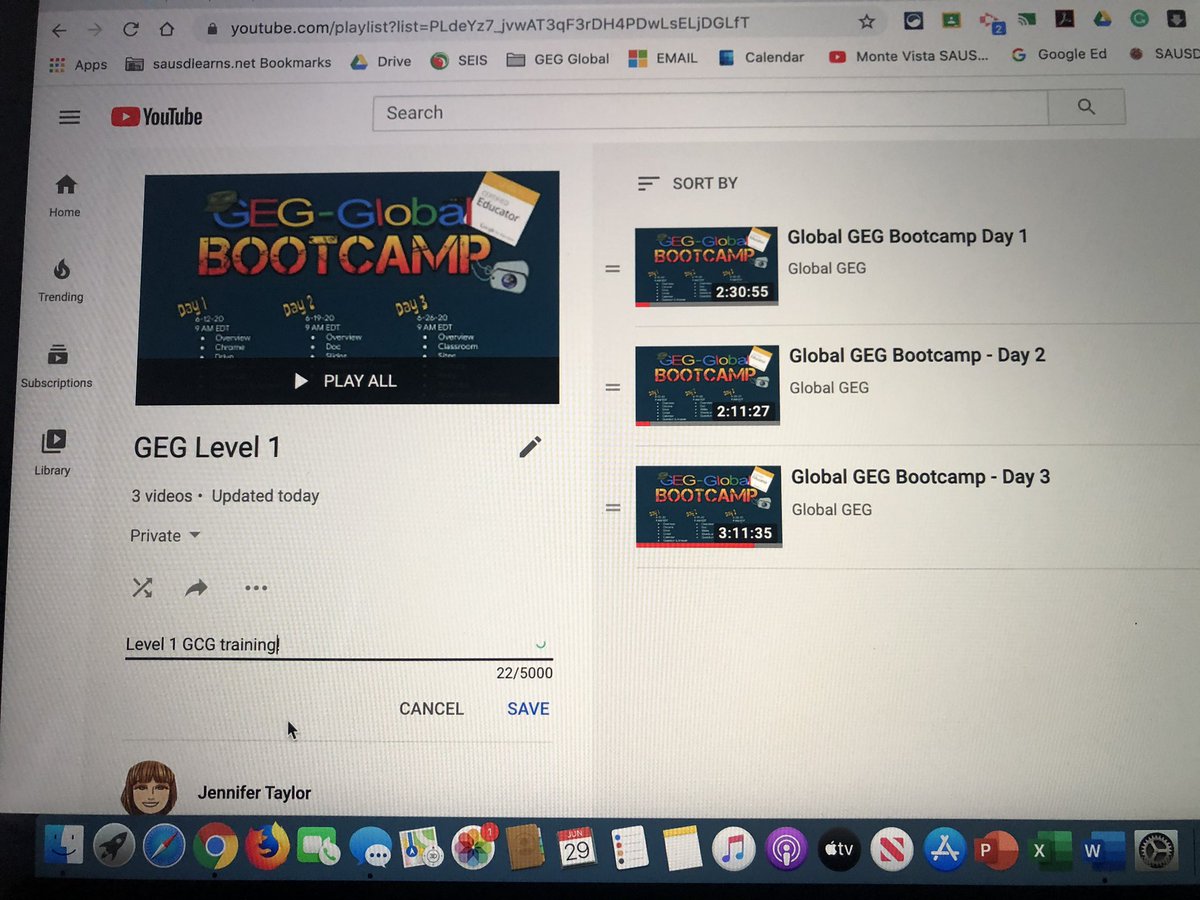
Task: Click the Google Drive extension icon
Action: pos(1102,18)
